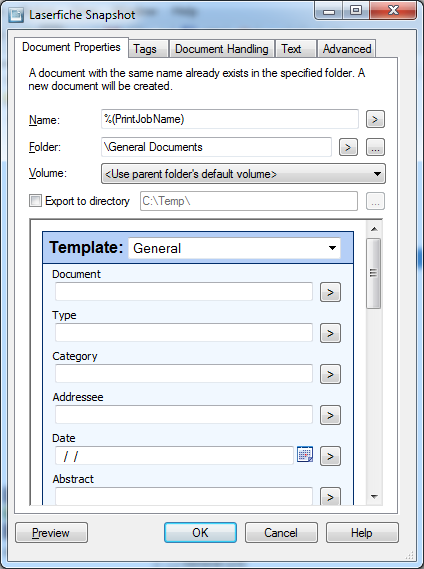Enable the Export to directory checkbox
424x569 pixels.
pos(35,201)
